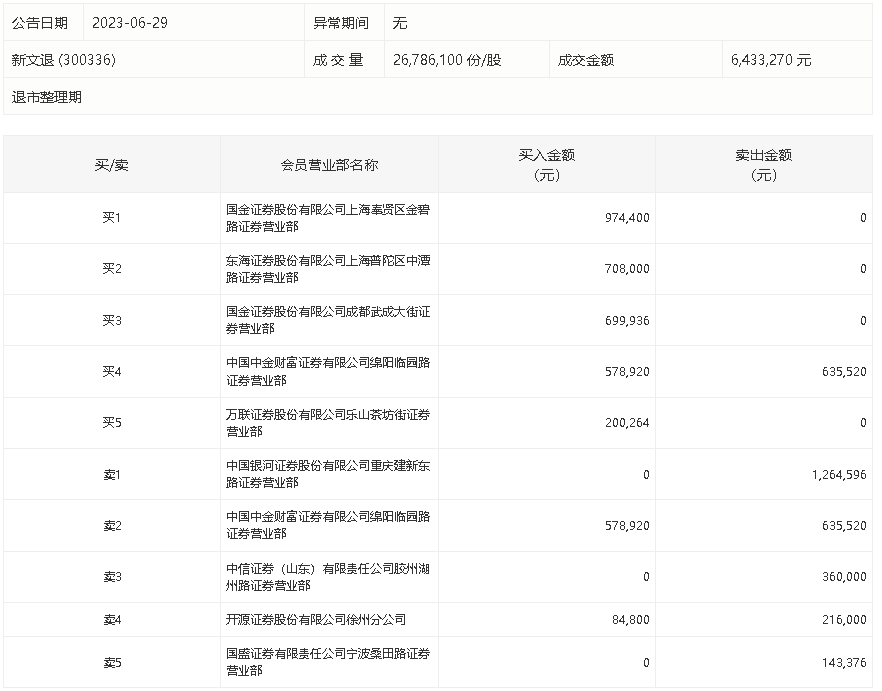
Task: Select buy amount 974,400
Action: 627,218
